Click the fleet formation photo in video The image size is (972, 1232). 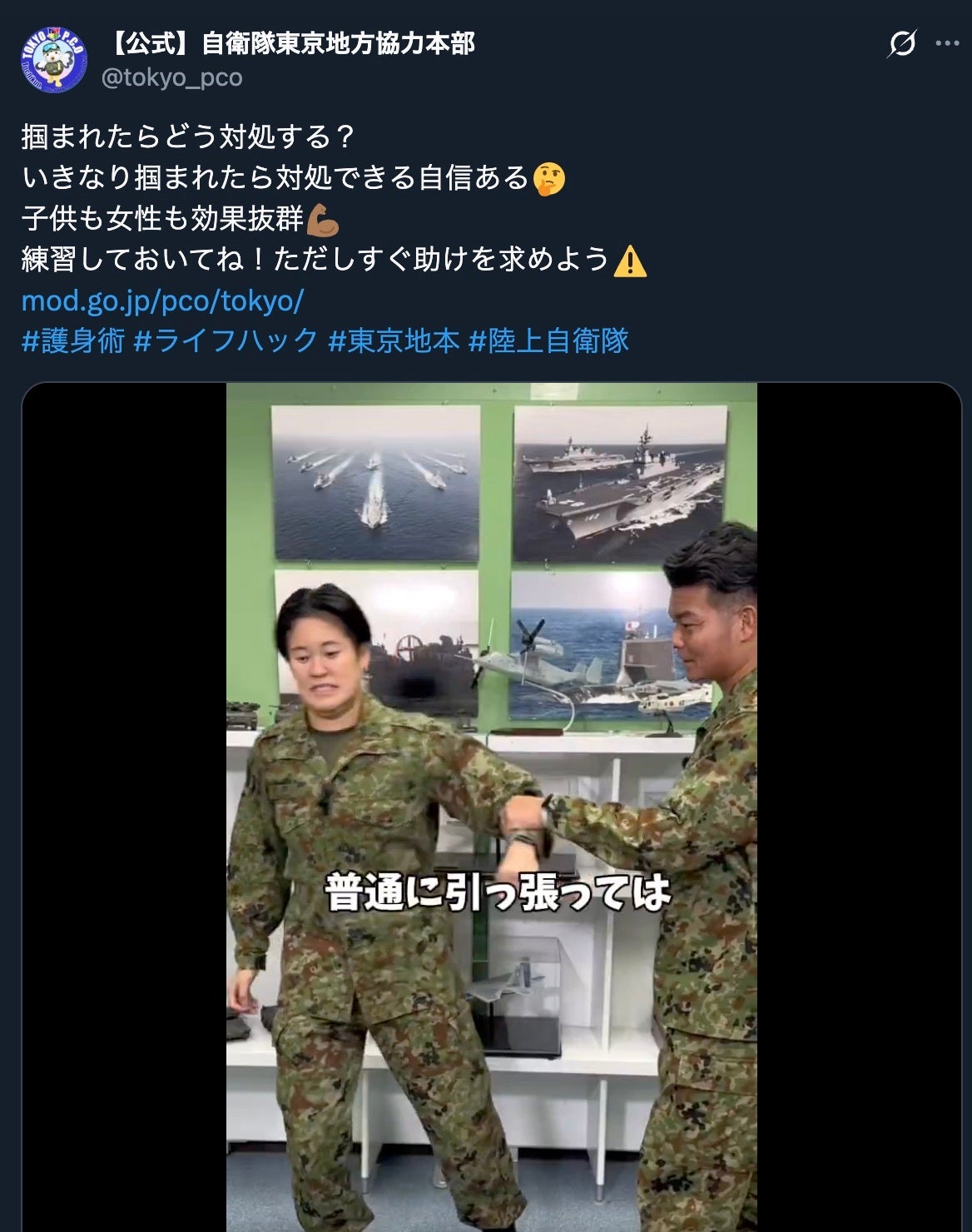click(376, 483)
